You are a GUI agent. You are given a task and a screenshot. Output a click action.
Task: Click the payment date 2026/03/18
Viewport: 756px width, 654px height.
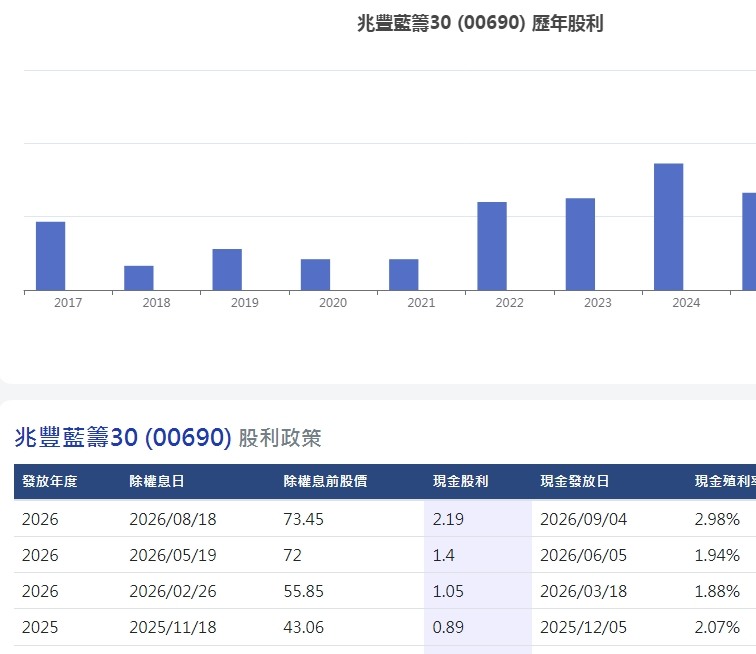pos(583,591)
